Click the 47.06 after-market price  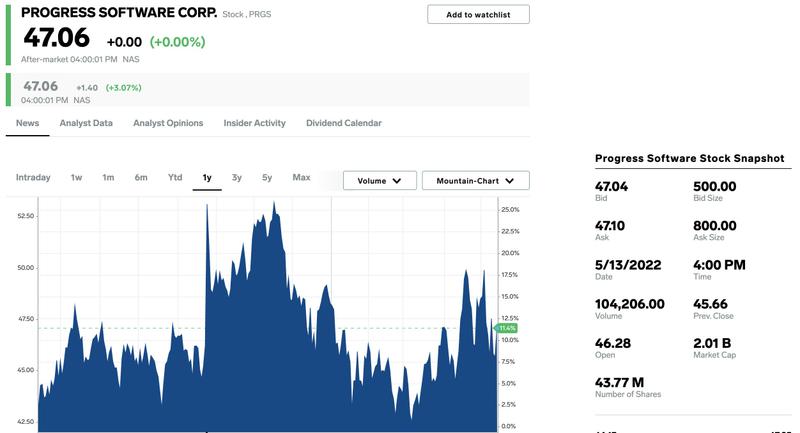point(57,38)
